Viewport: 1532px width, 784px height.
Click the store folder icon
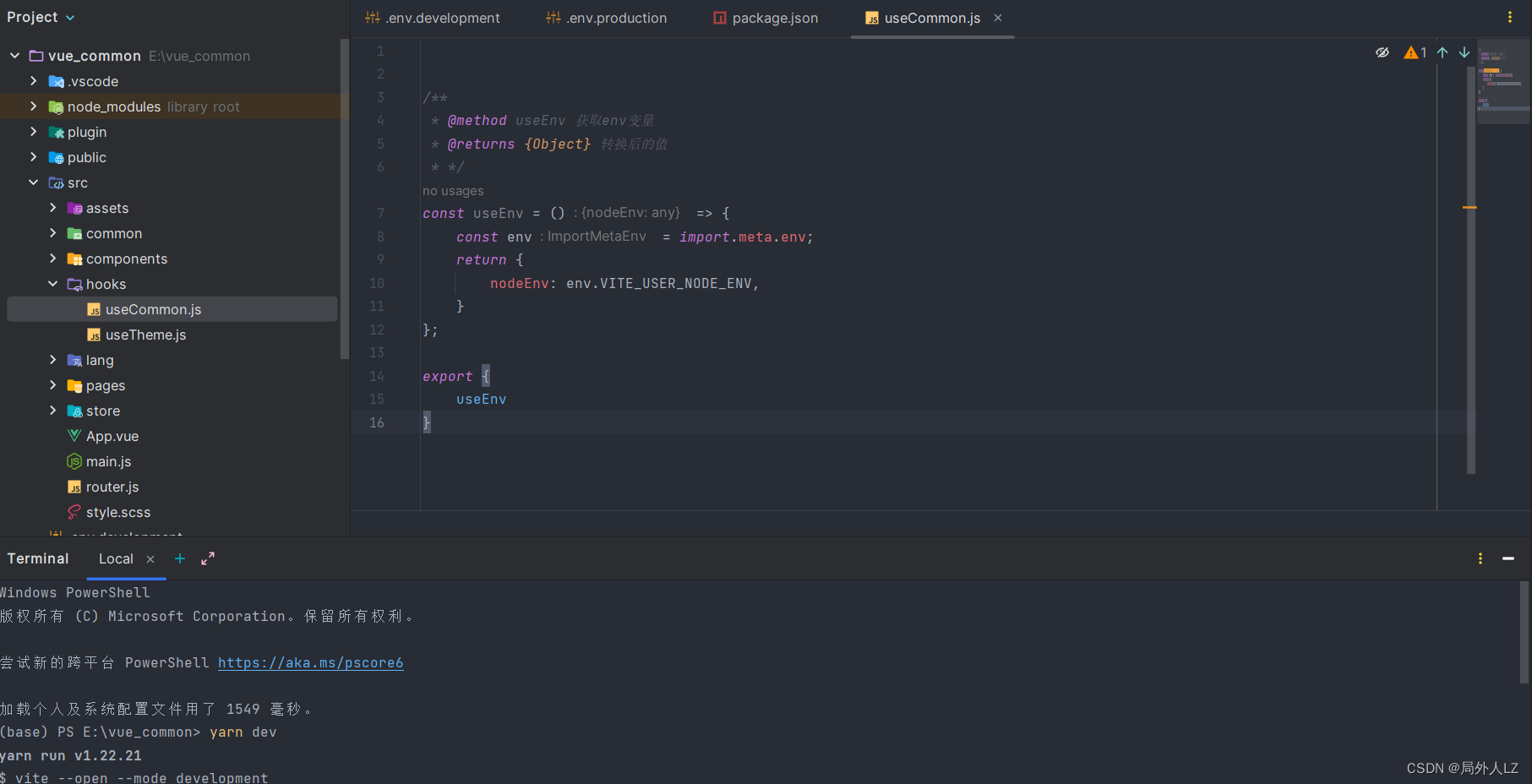pos(74,411)
